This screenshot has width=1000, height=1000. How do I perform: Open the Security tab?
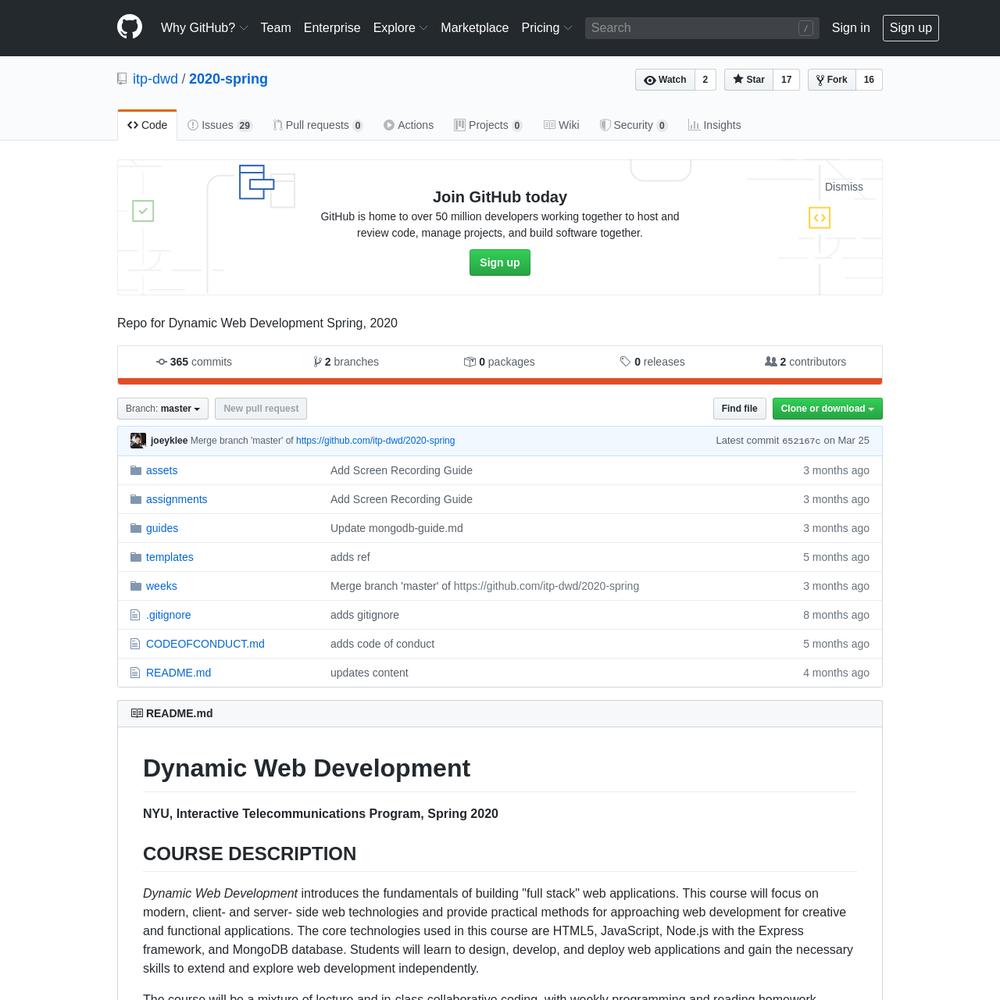point(633,125)
